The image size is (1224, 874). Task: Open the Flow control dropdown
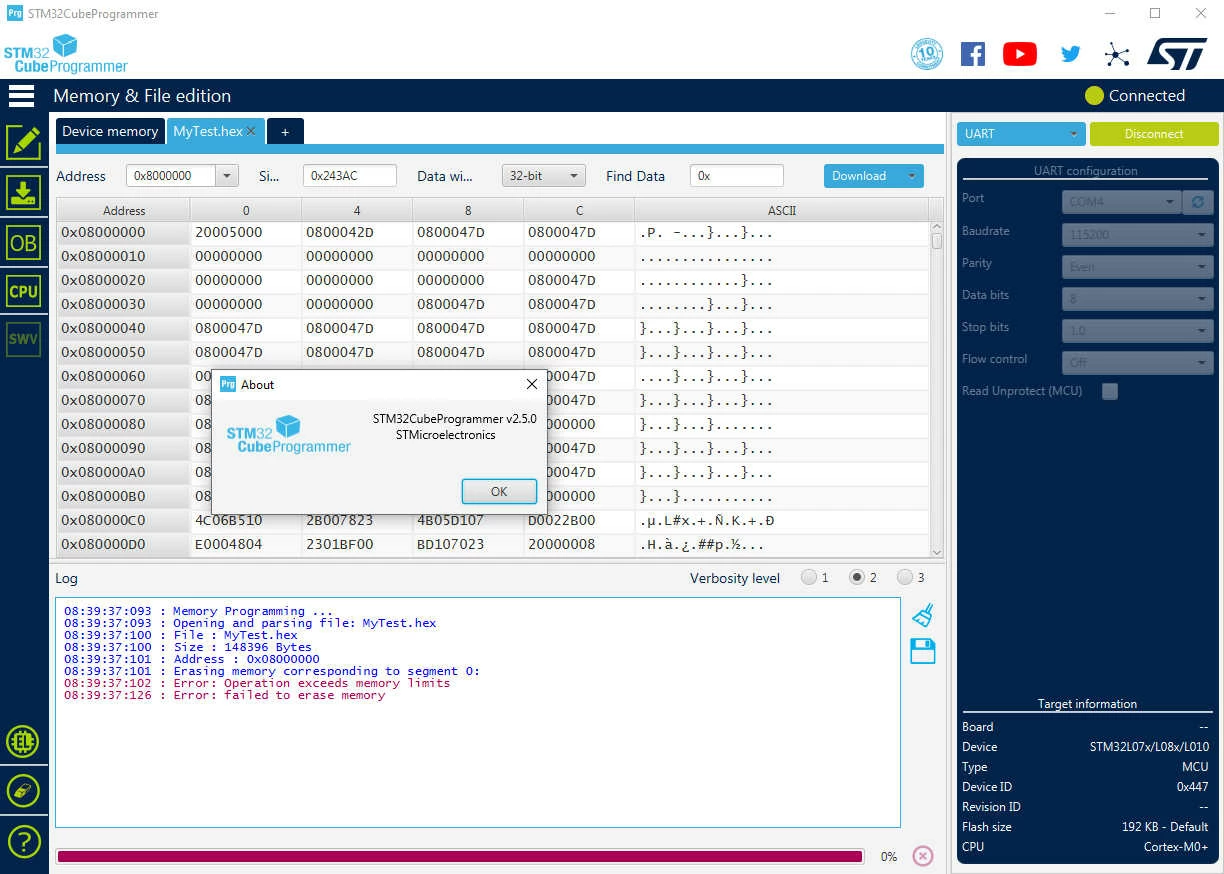coord(1138,362)
